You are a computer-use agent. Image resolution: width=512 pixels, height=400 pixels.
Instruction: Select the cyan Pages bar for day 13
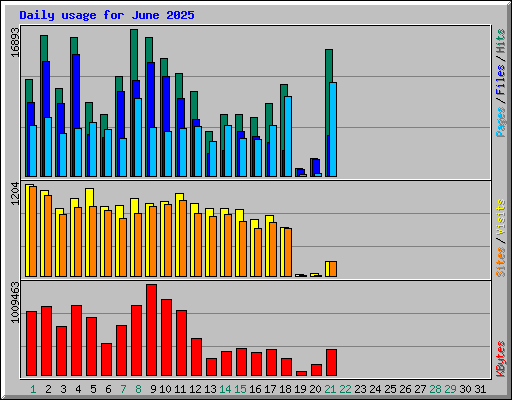[213, 159]
